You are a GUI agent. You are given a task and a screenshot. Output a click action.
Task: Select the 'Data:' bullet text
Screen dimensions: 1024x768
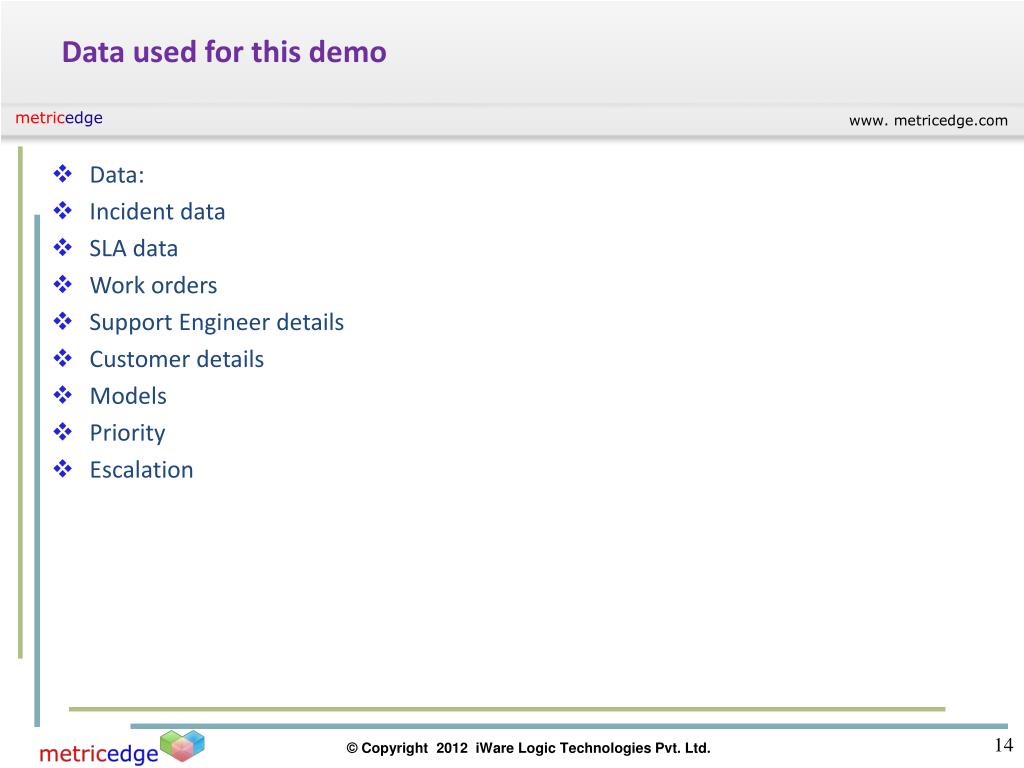(117, 175)
